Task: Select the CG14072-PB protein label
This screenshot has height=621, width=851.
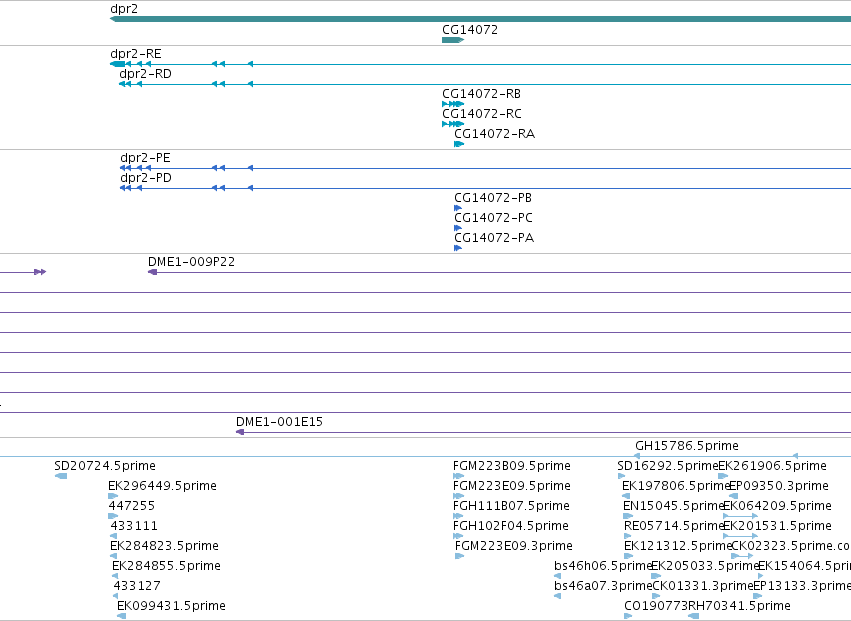Action: (493, 198)
